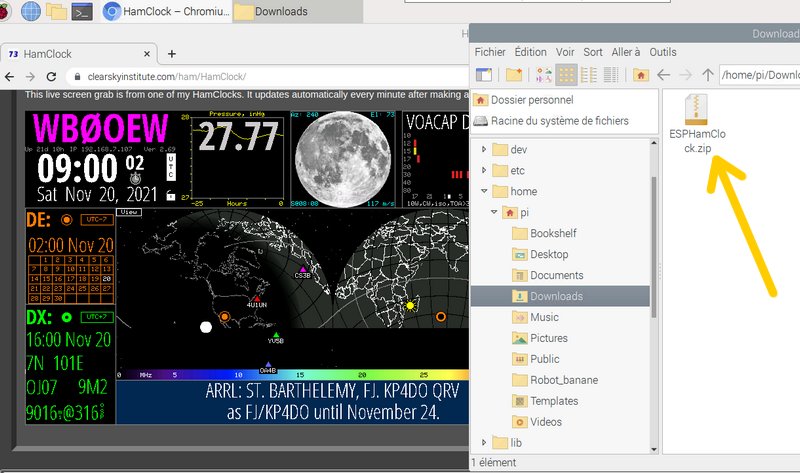Switch to icon view mode
Viewport: 800px width, 473px height.
click(x=566, y=75)
